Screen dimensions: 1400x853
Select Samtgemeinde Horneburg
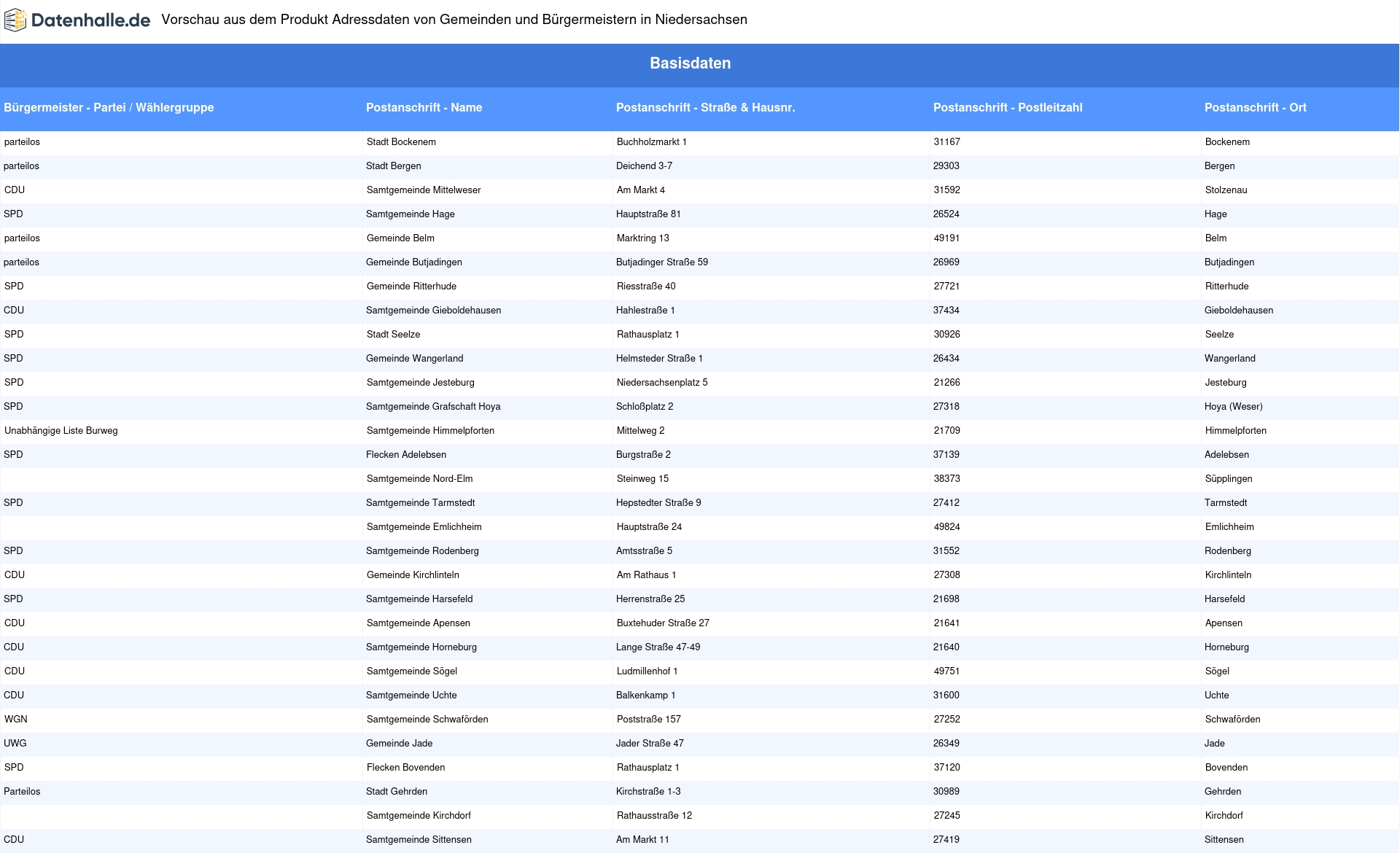tap(421, 647)
